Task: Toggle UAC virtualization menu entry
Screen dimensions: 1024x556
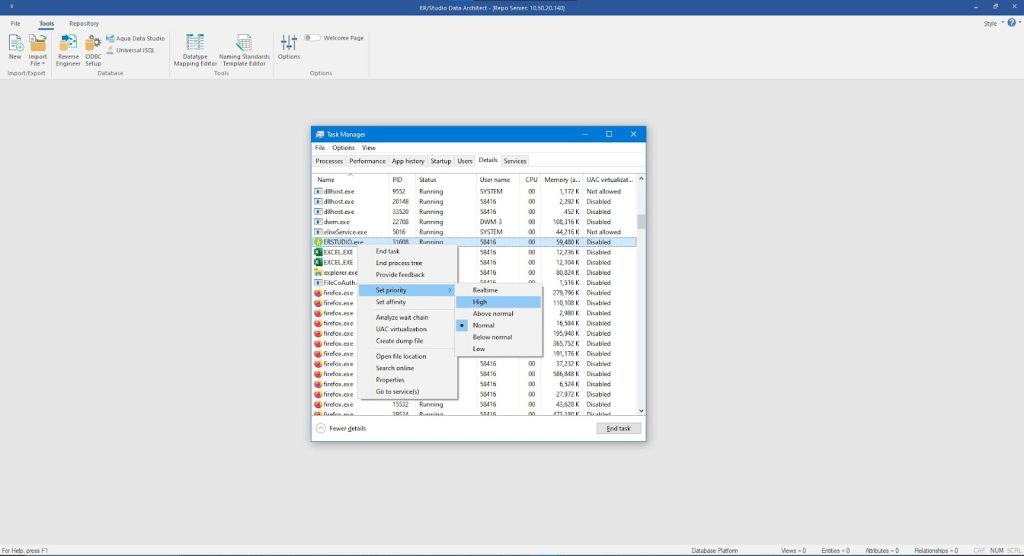Action: coord(408,329)
